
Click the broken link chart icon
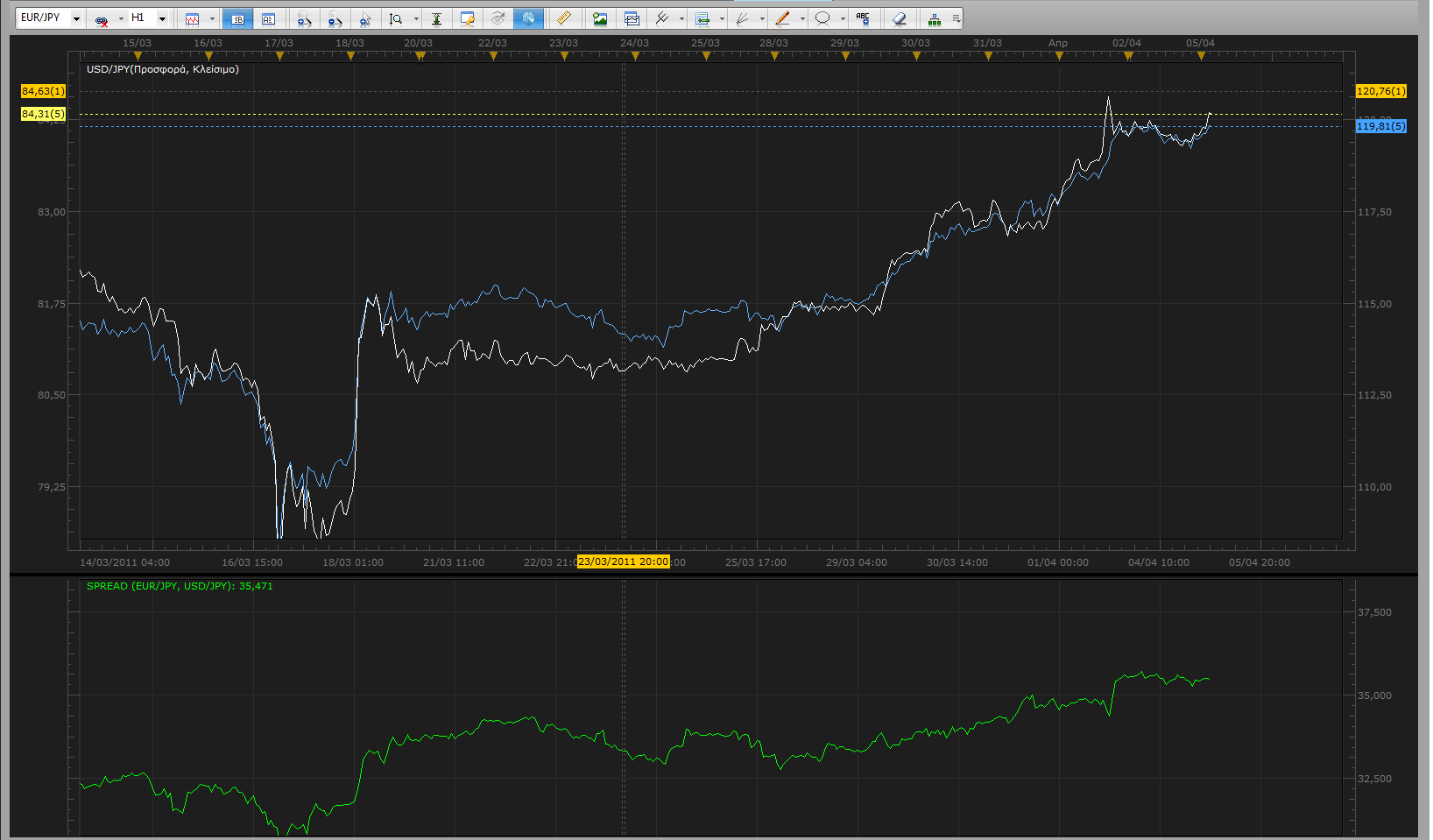coord(102,18)
